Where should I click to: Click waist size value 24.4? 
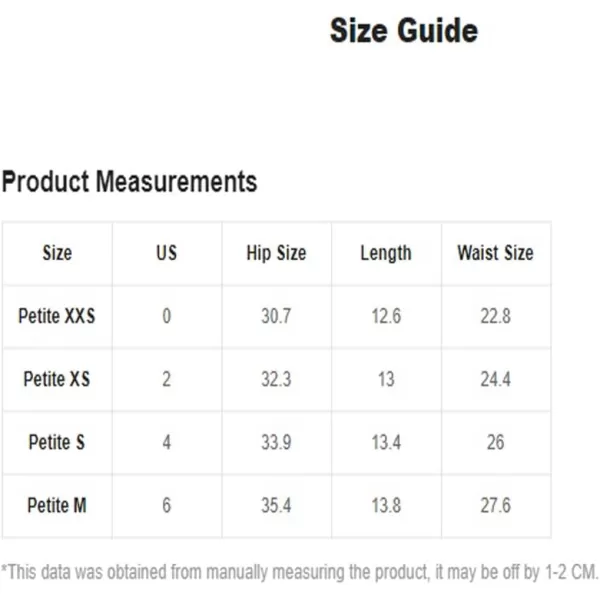coord(496,379)
